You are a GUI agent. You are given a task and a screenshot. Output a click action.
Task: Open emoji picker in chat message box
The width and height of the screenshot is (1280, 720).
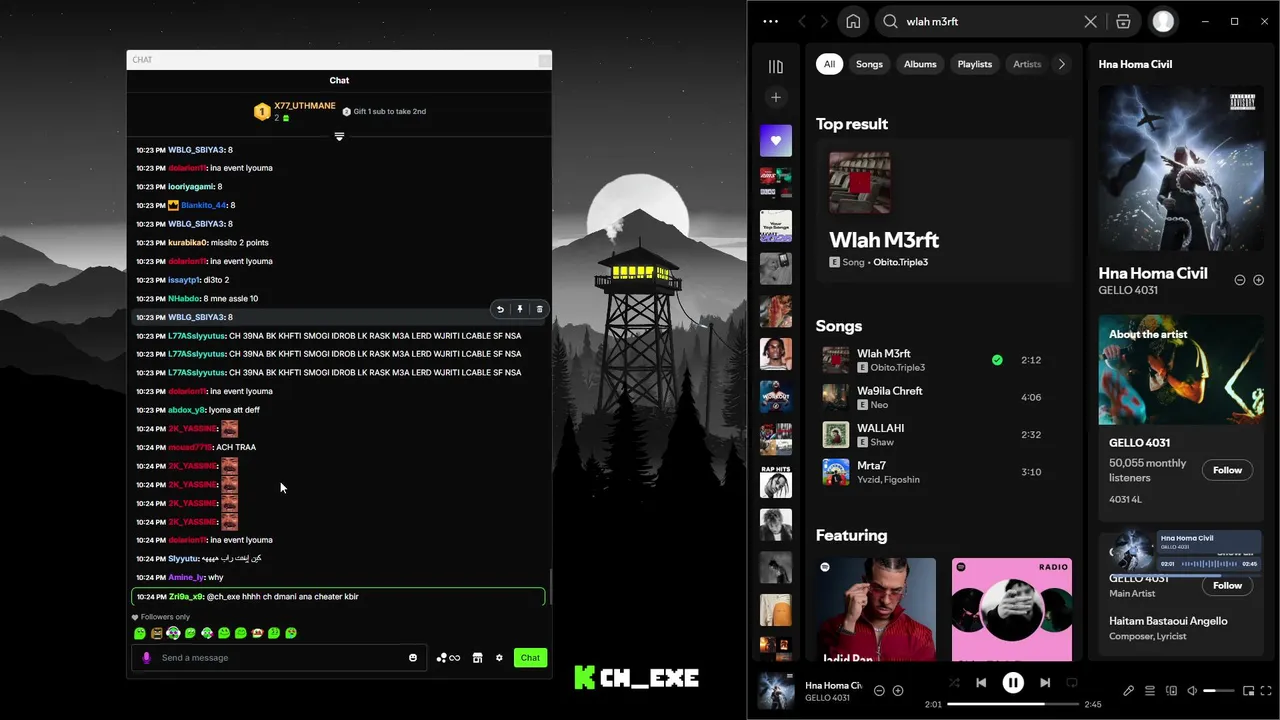point(413,658)
